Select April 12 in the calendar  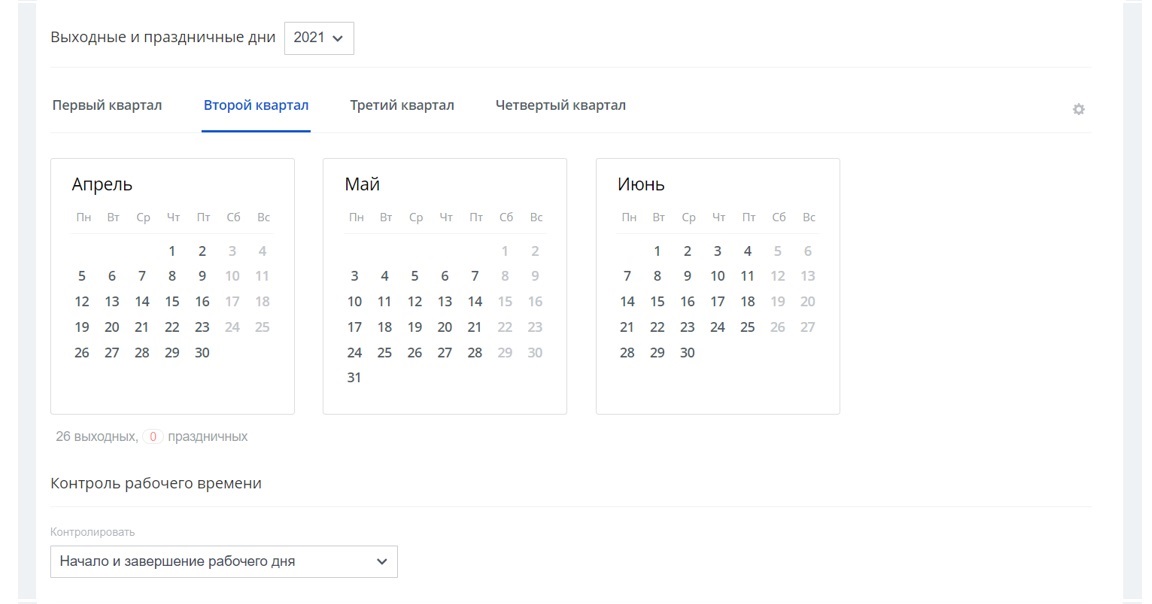82,302
